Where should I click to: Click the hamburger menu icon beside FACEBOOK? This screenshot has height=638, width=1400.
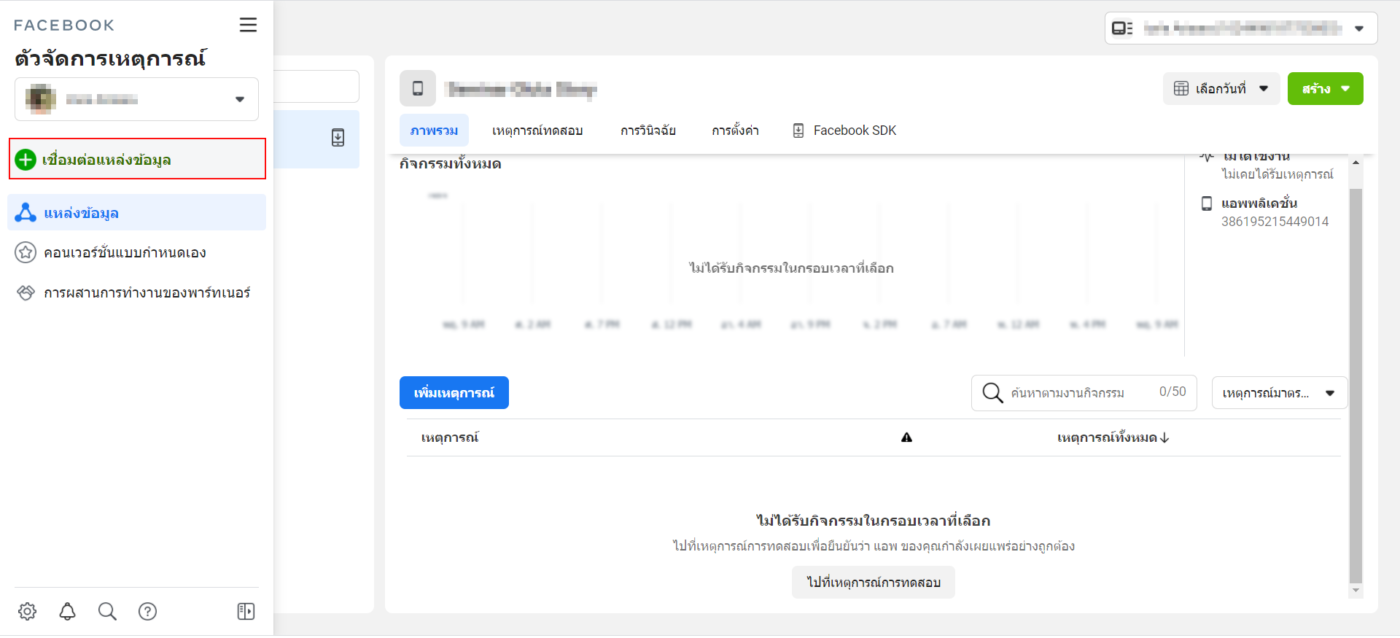[248, 25]
